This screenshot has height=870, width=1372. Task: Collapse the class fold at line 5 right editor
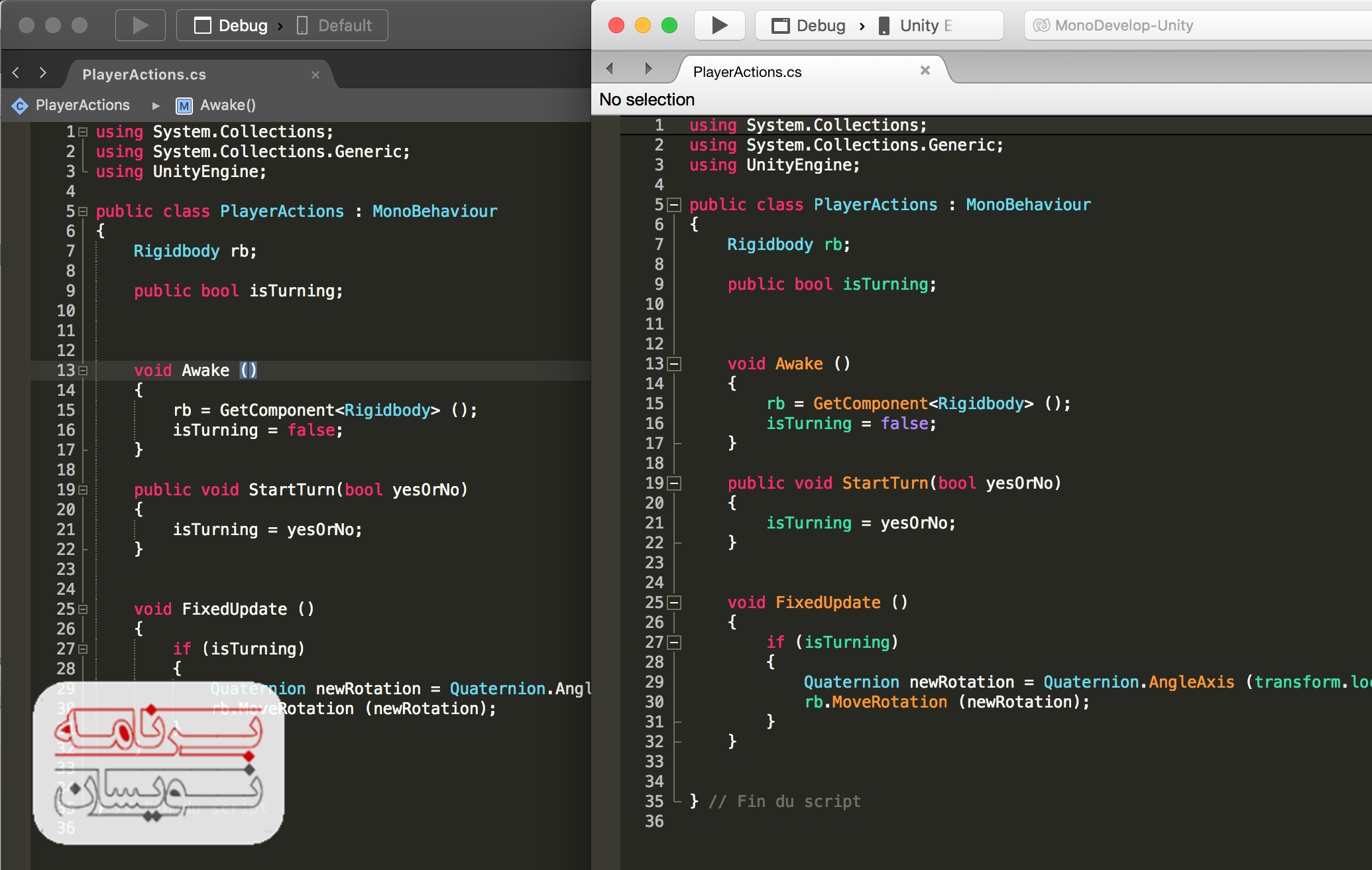tap(674, 205)
